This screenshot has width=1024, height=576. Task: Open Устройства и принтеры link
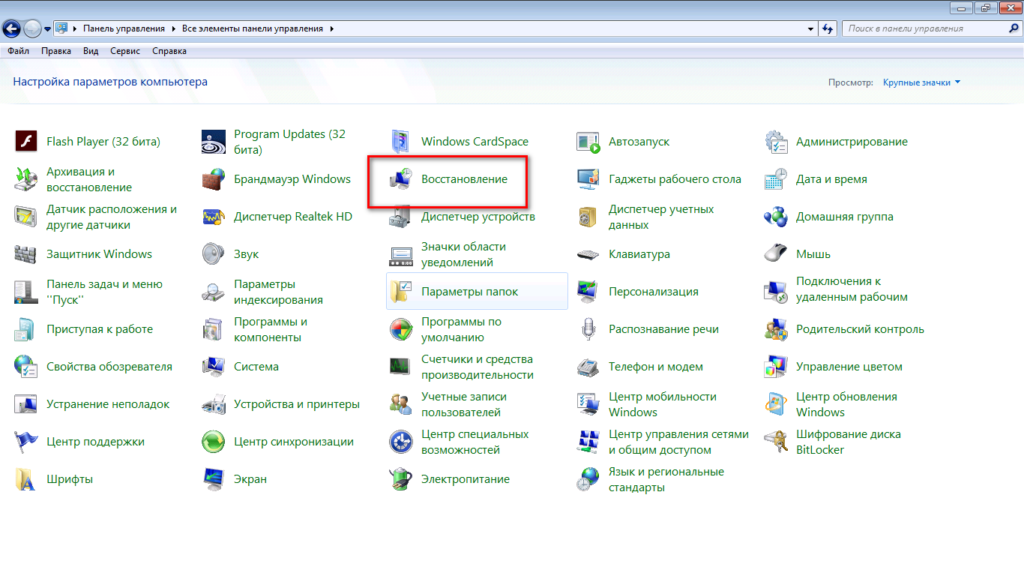click(x=296, y=404)
